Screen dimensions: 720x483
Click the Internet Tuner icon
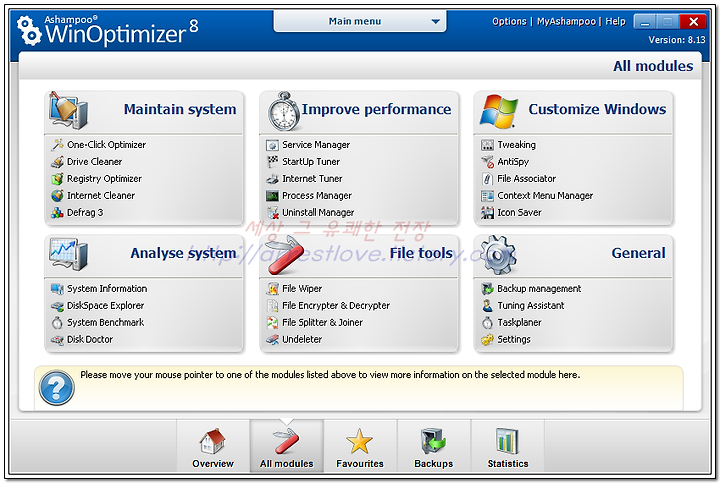272,179
